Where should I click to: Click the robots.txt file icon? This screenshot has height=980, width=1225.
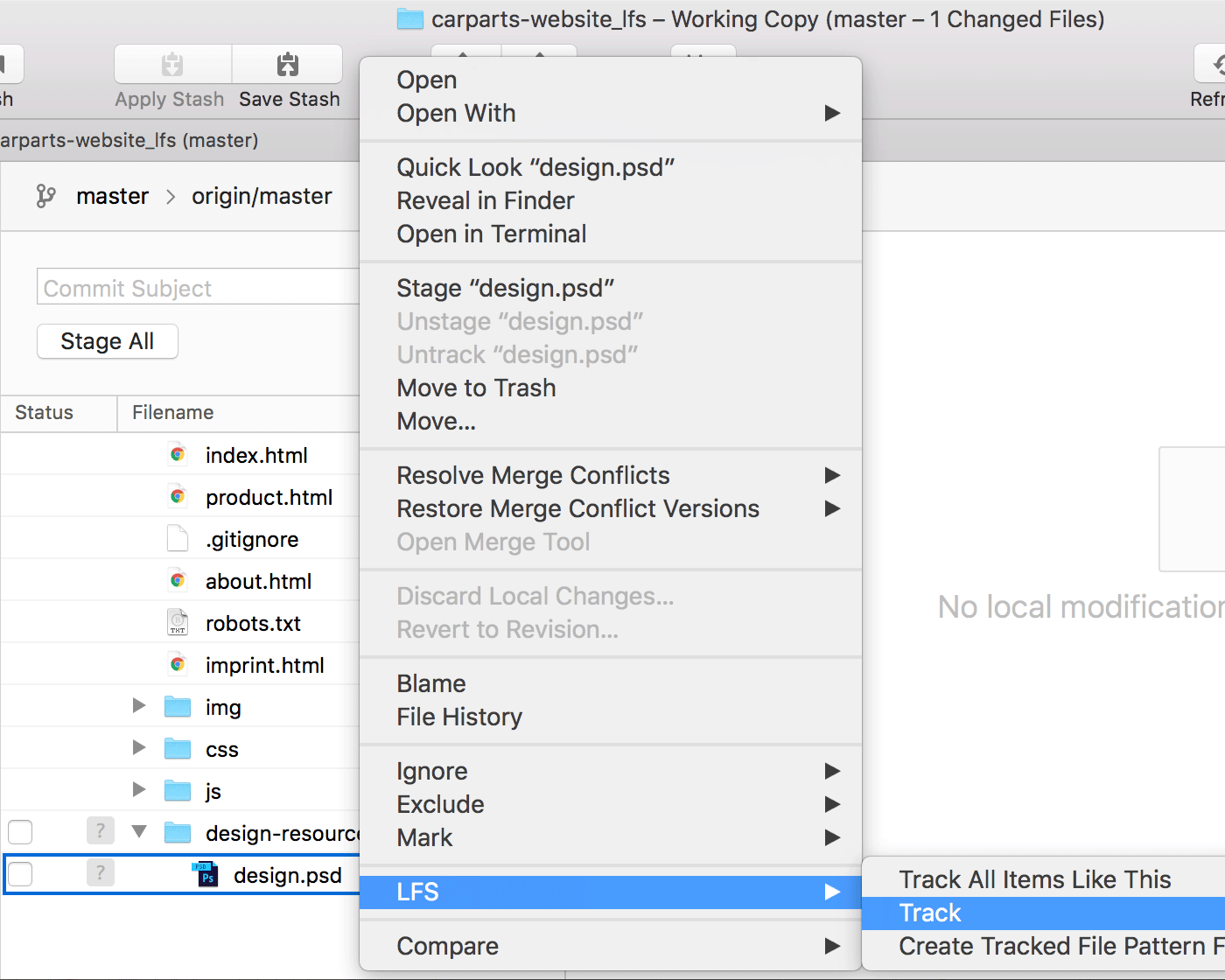tap(177, 622)
